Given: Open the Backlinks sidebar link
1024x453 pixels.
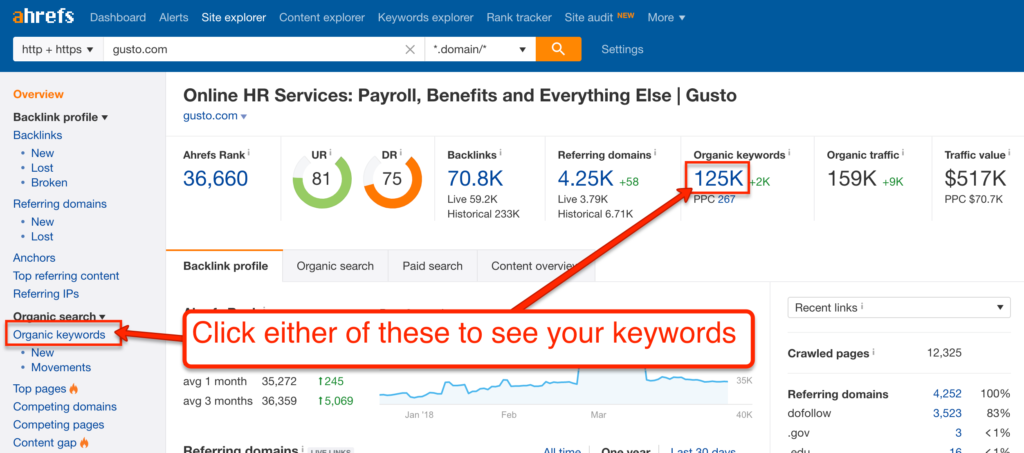Looking at the screenshot, I should click(x=38, y=135).
